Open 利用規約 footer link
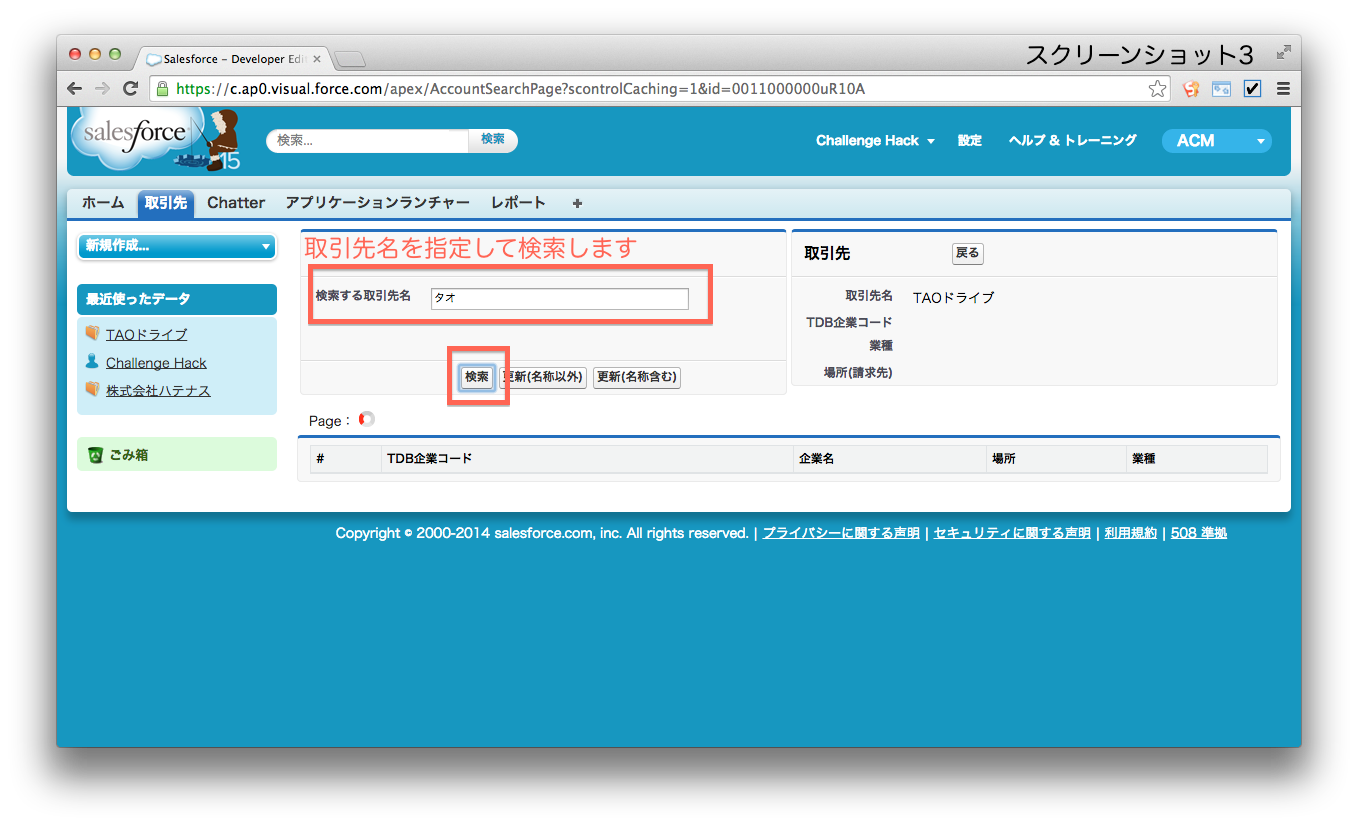This screenshot has height=826, width=1358. pos(1131,533)
